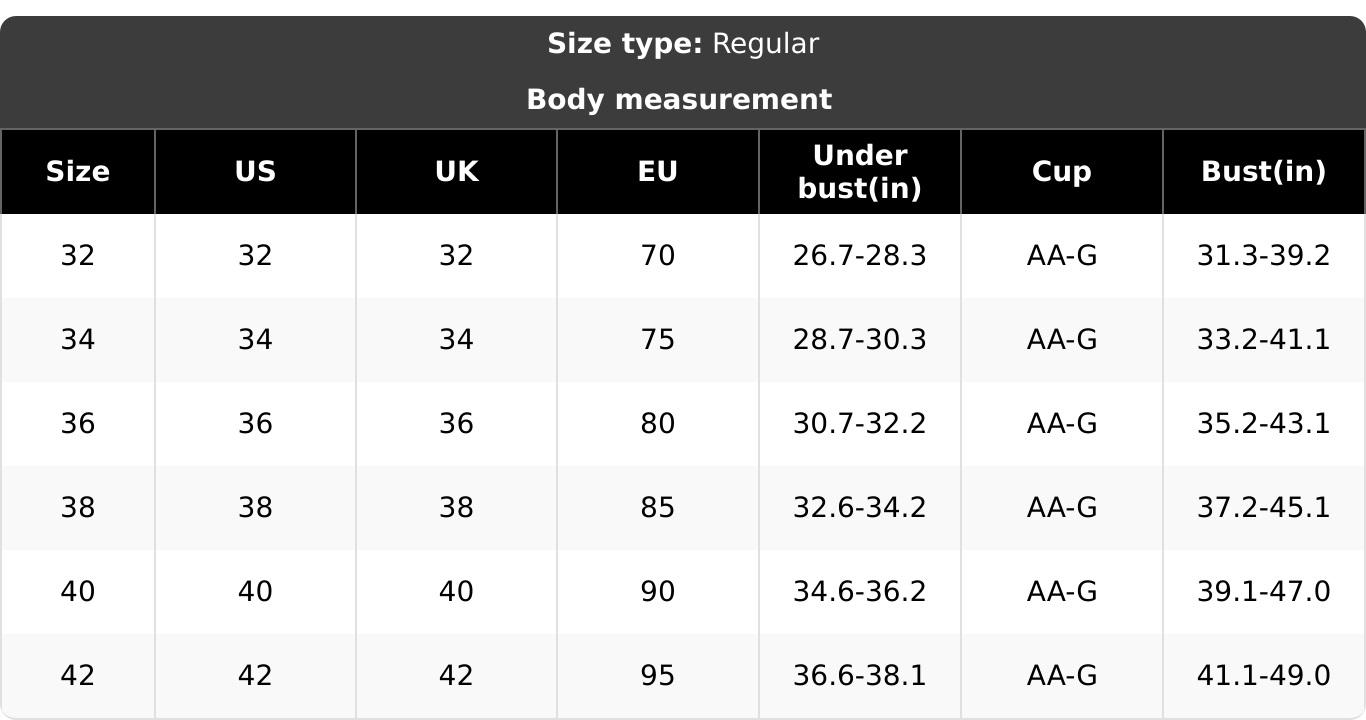1366x720 pixels.
Task: Select EU size 95 cell
Action: point(658,676)
